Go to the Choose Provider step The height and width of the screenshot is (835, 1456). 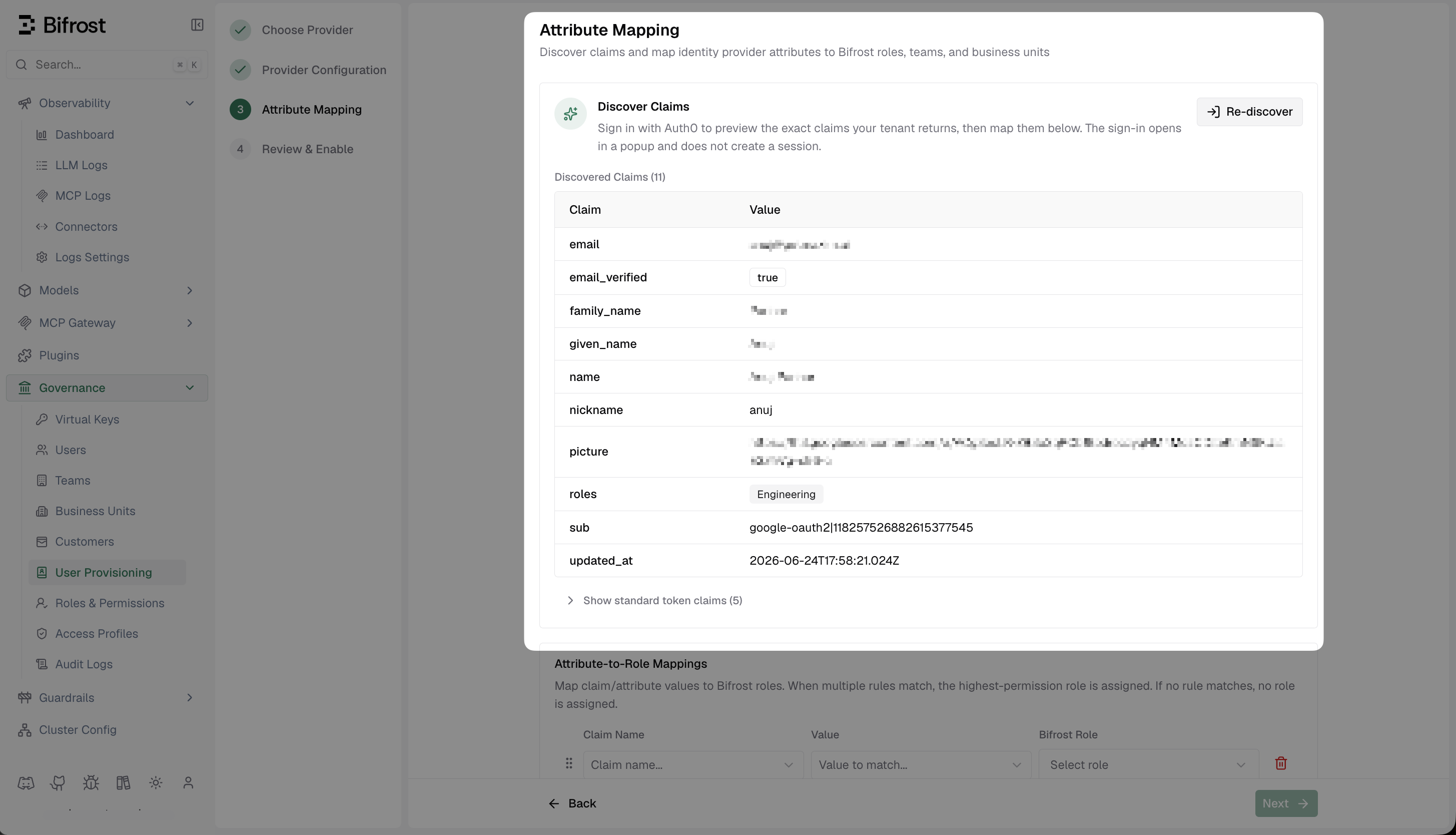click(x=292, y=30)
